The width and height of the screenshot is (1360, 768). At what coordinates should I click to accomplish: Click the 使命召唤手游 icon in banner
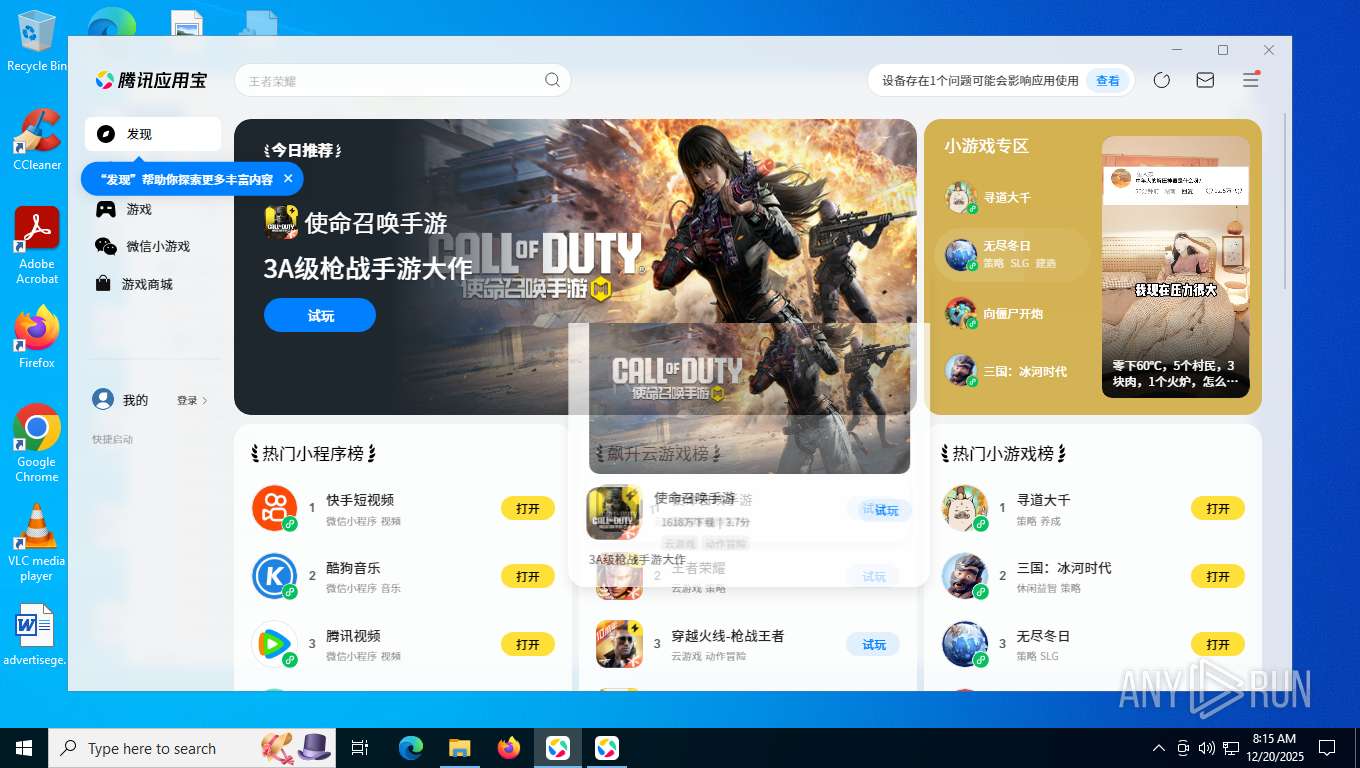tap(281, 222)
